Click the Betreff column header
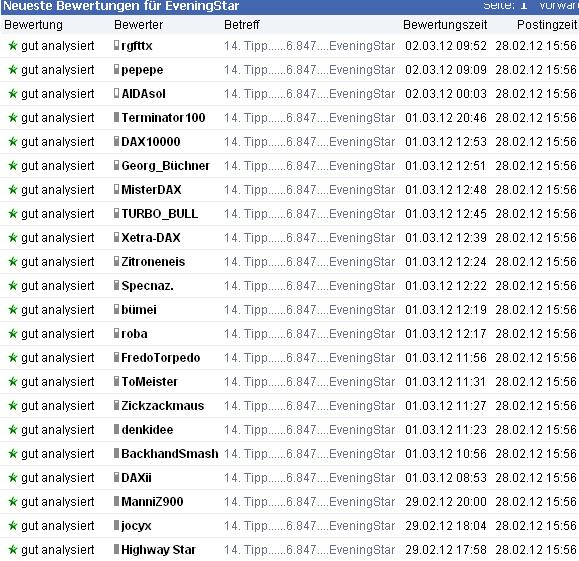The image size is (579, 561). tap(242, 25)
